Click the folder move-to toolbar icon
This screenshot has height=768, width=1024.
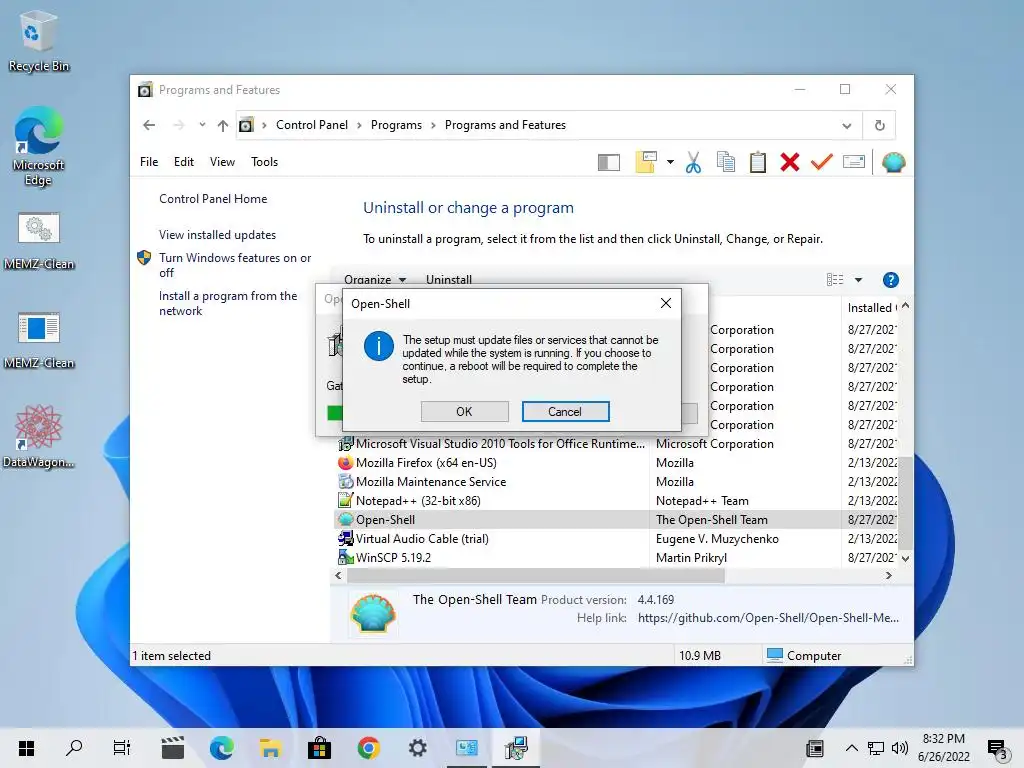pos(645,162)
